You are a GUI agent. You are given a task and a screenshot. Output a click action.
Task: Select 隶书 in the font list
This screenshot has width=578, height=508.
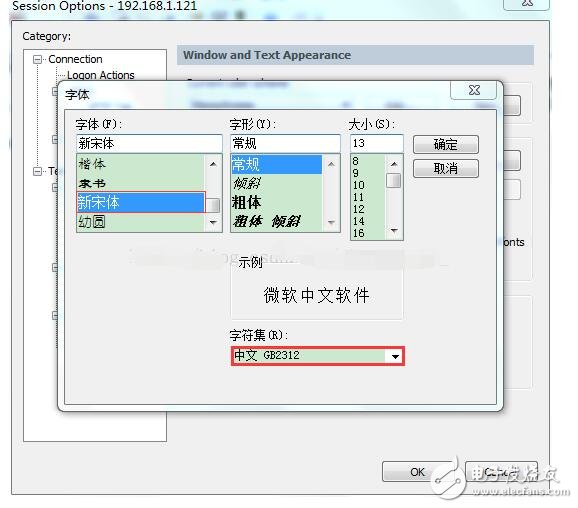pyautogui.click(x=140, y=183)
